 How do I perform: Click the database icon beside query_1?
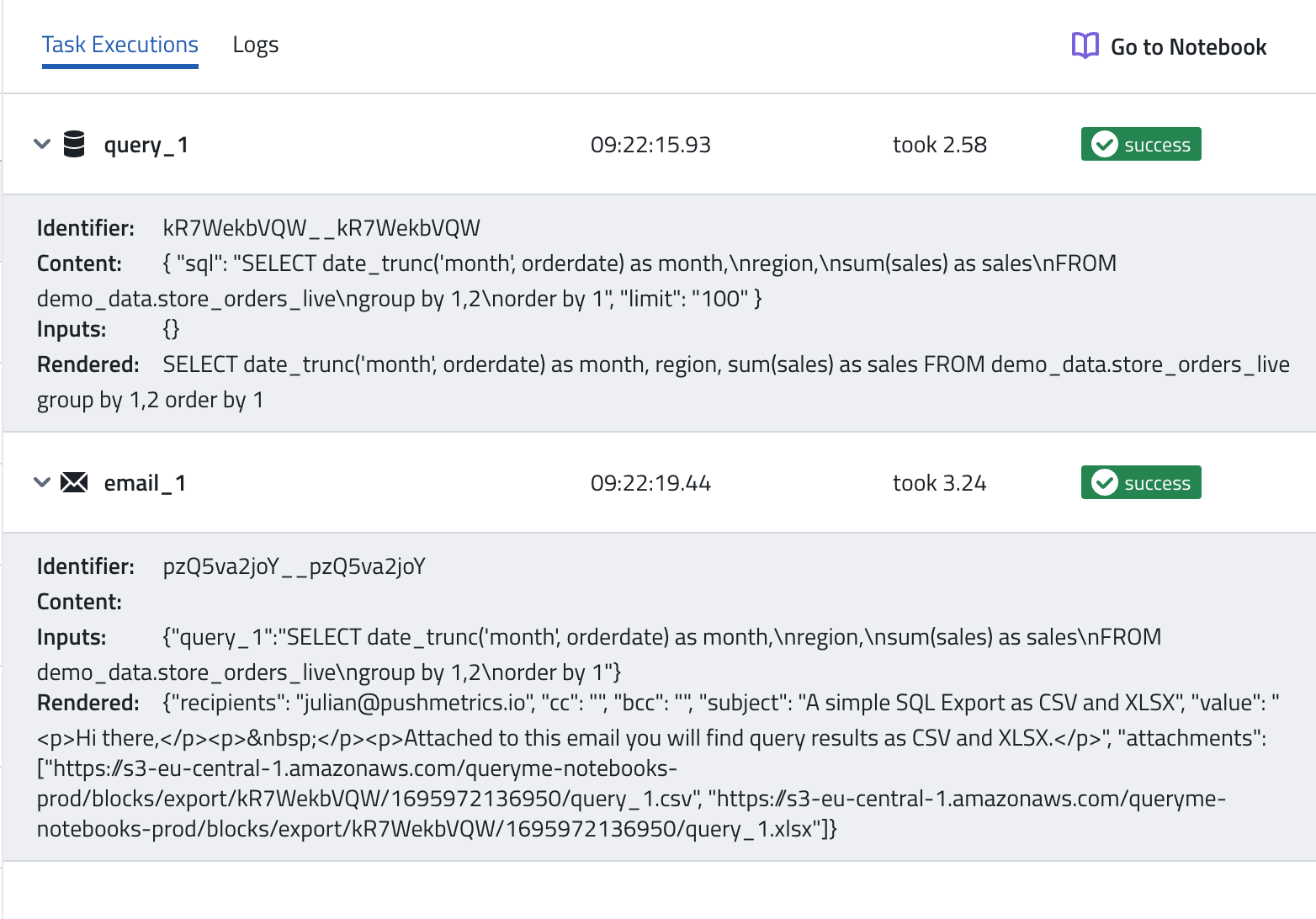pos(74,145)
